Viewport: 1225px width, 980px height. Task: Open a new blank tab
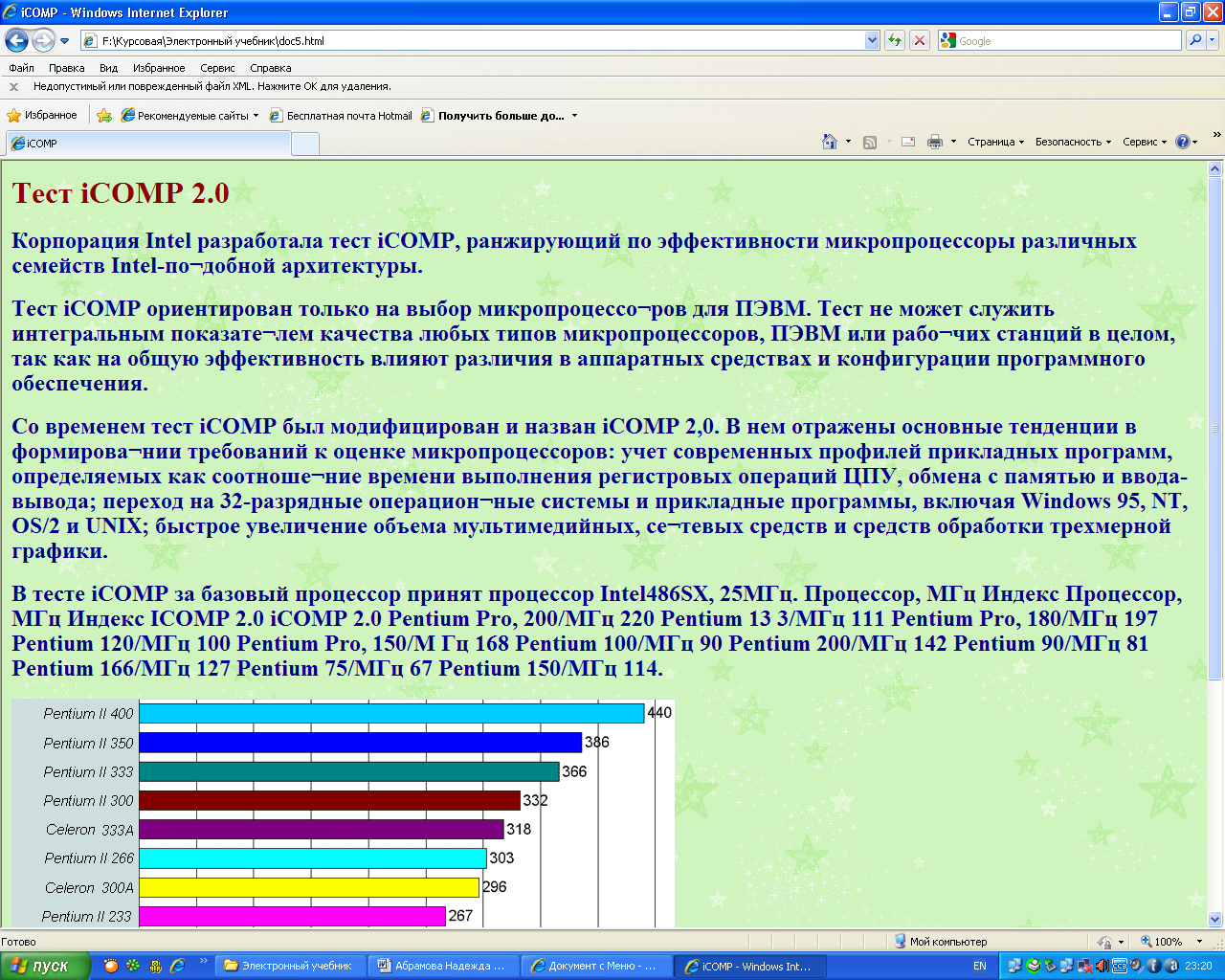point(304,144)
